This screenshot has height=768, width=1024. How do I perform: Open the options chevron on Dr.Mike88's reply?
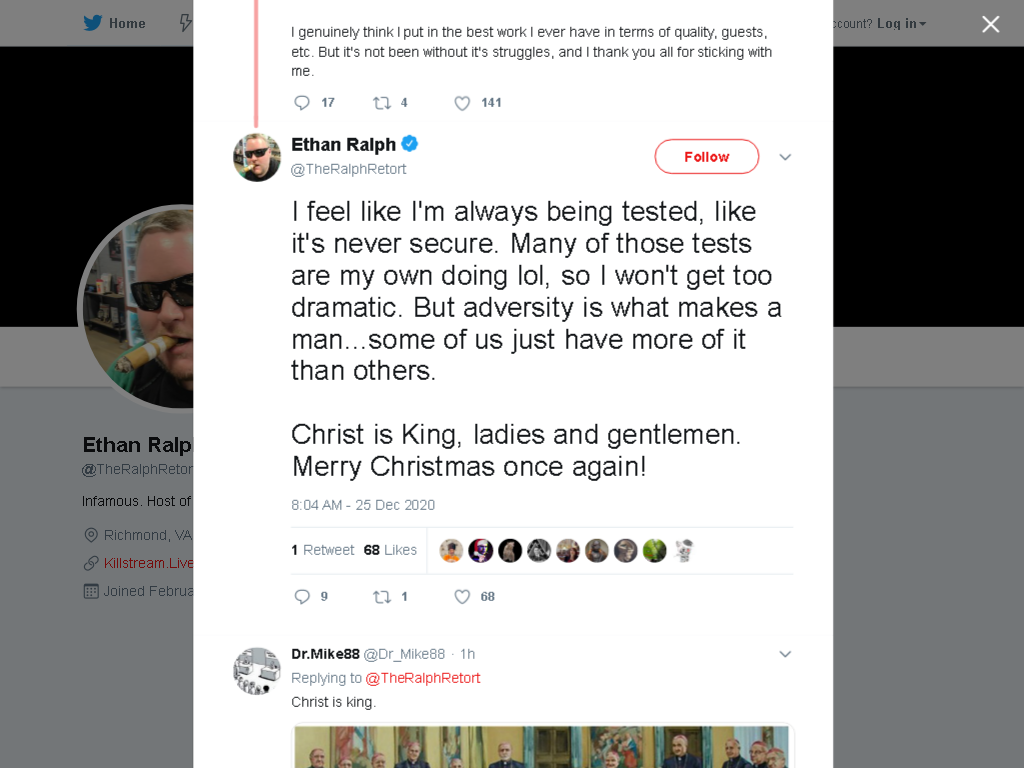click(785, 654)
